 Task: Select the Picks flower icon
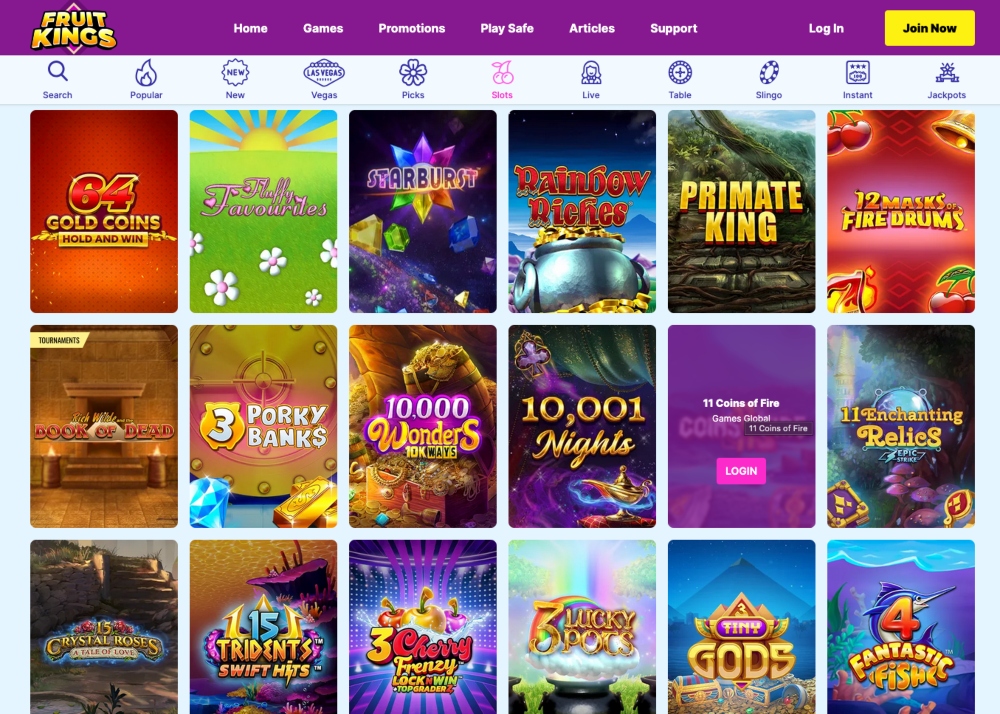click(413, 73)
